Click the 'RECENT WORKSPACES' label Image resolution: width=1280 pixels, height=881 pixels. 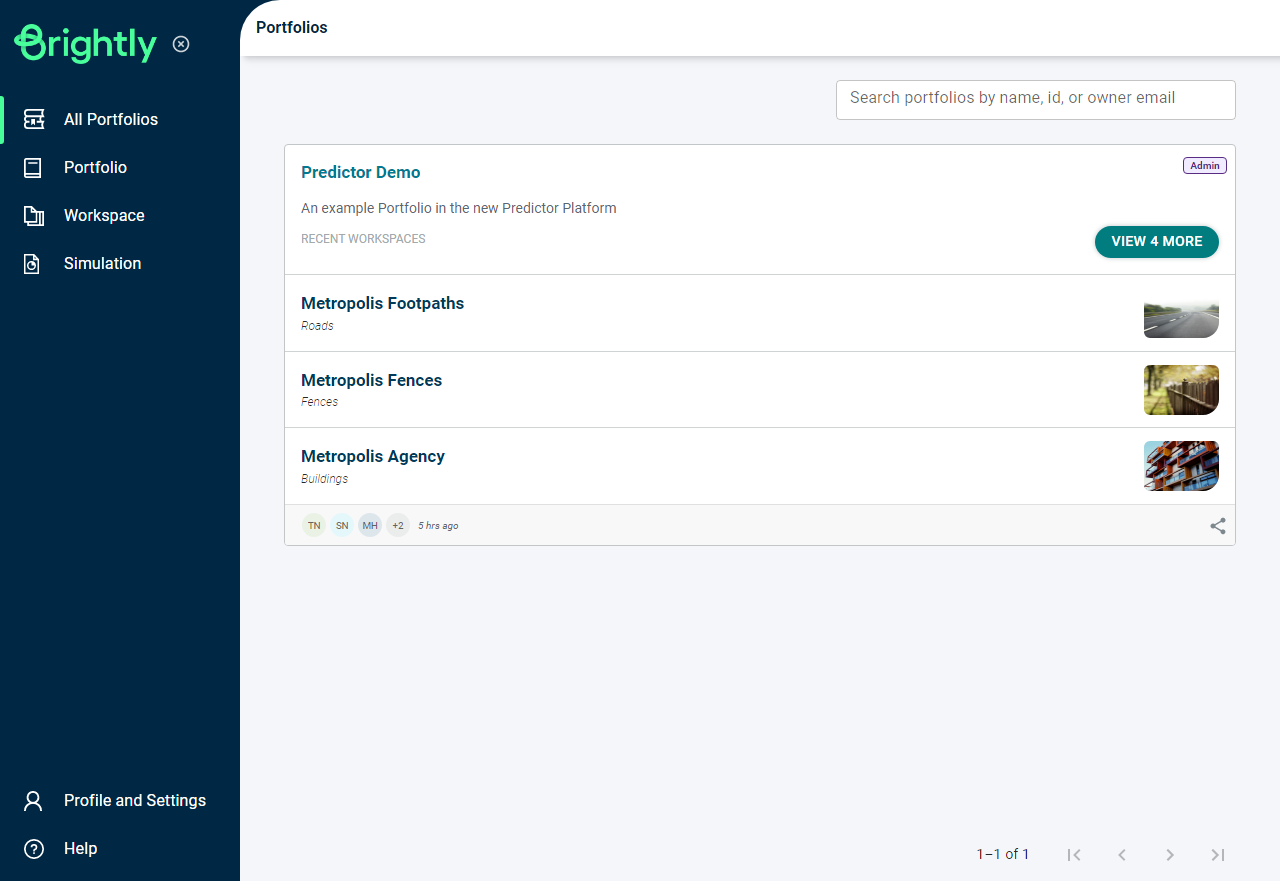[x=363, y=239]
